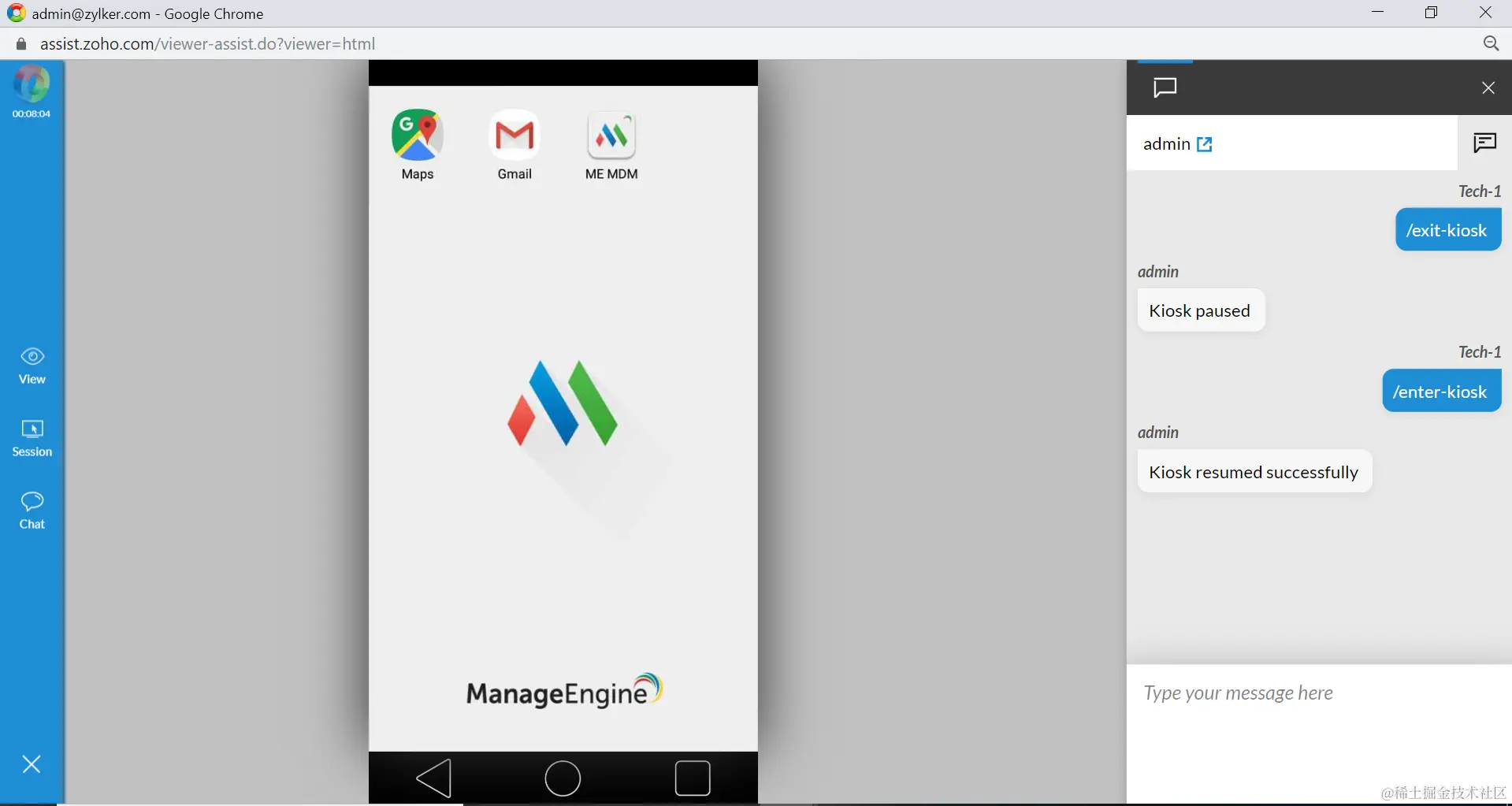Click the /enter-kiosk command button
This screenshot has width=1512, height=806.
point(1442,391)
